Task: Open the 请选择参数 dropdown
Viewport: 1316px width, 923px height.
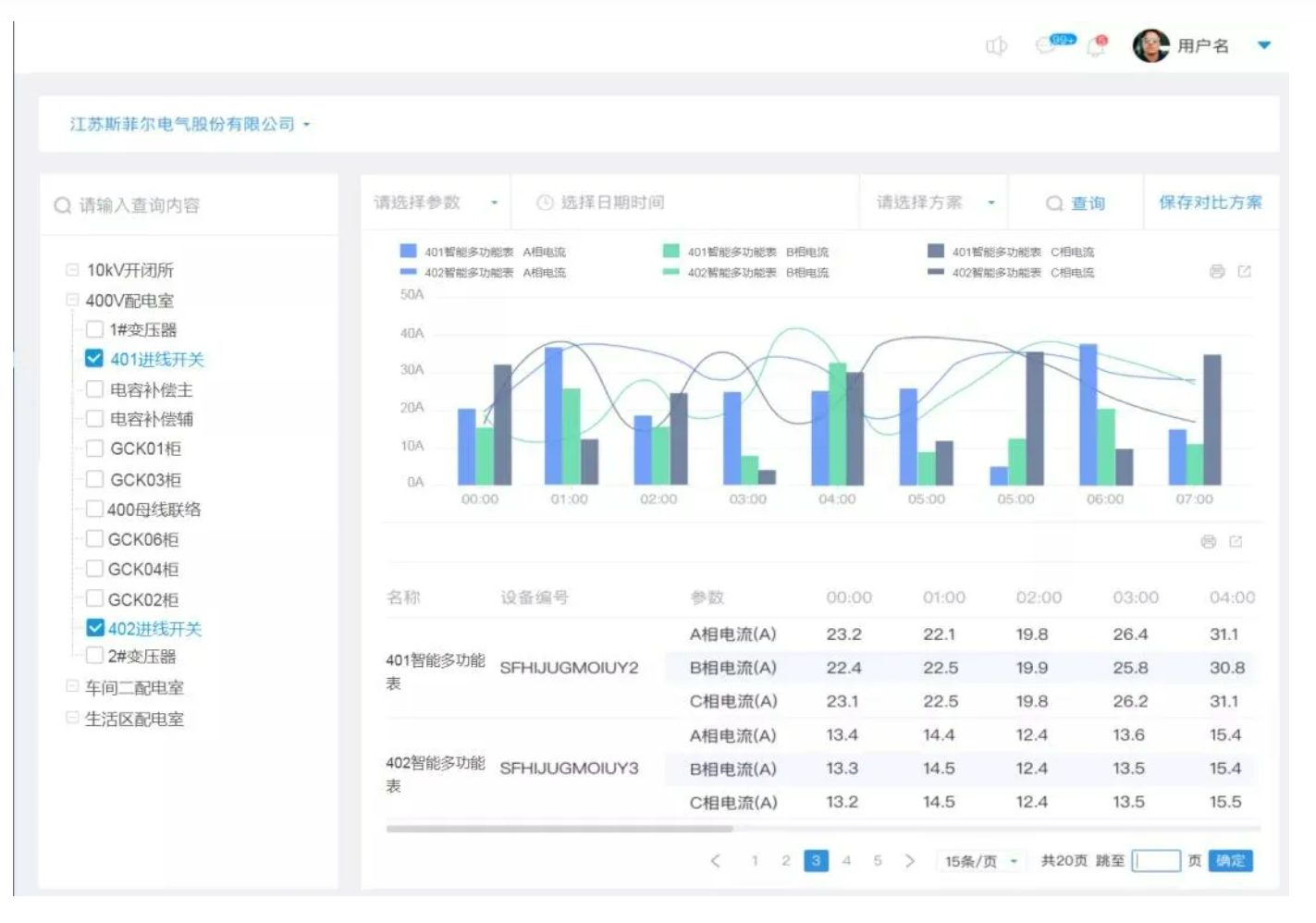Action: click(435, 203)
